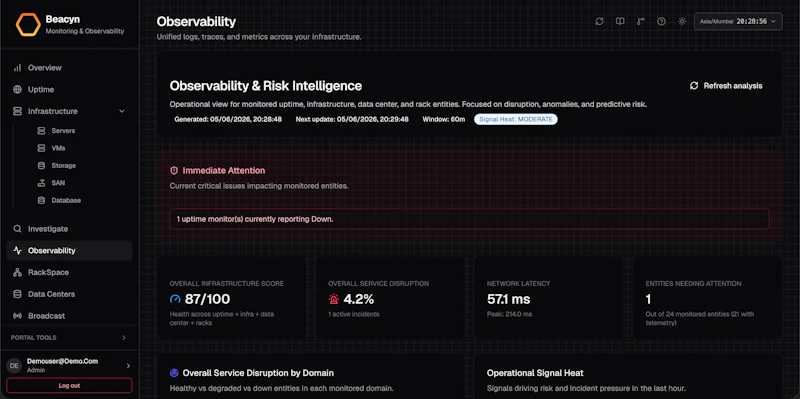
Task: Open the Broadcast page
Action: click(x=69, y=316)
